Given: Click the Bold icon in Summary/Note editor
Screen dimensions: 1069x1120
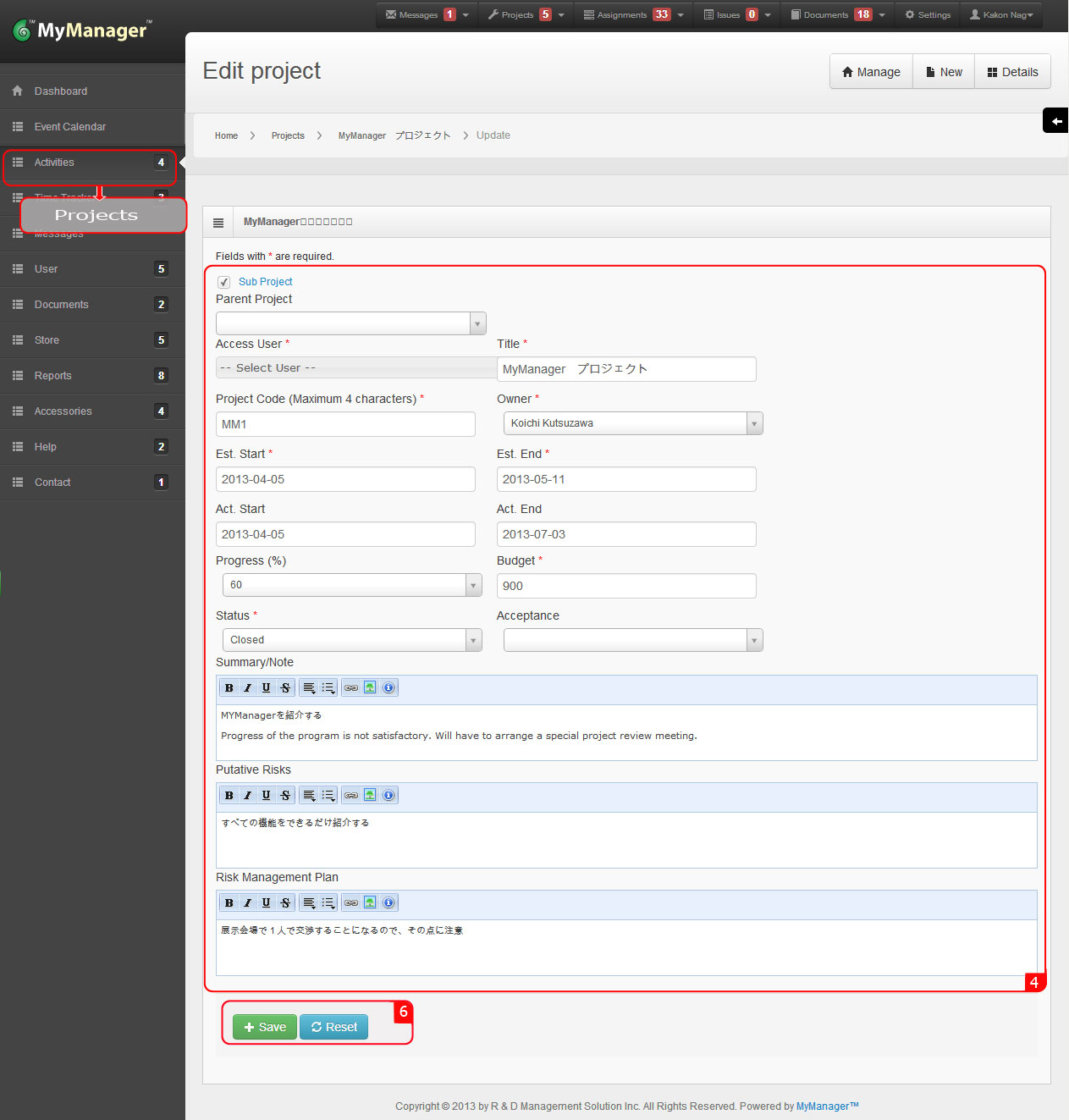Looking at the screenshot, I should click(229, 687).
